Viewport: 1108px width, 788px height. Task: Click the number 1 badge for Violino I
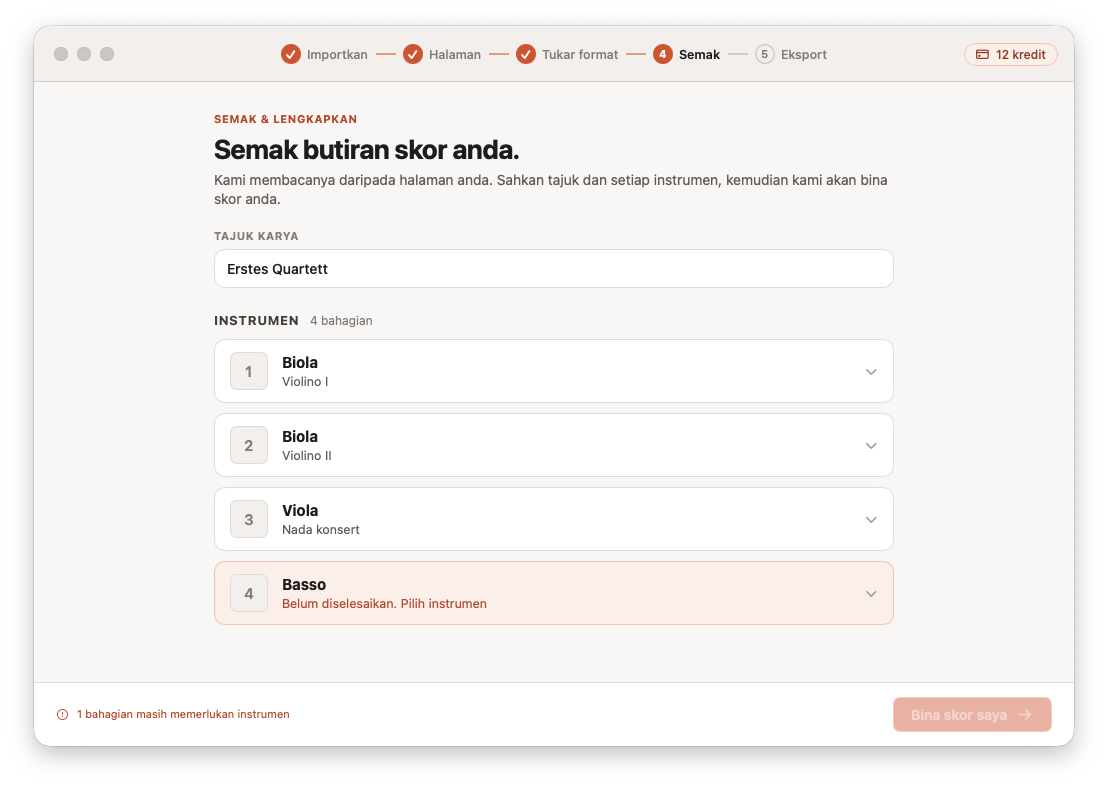click(x=249, y=371)
